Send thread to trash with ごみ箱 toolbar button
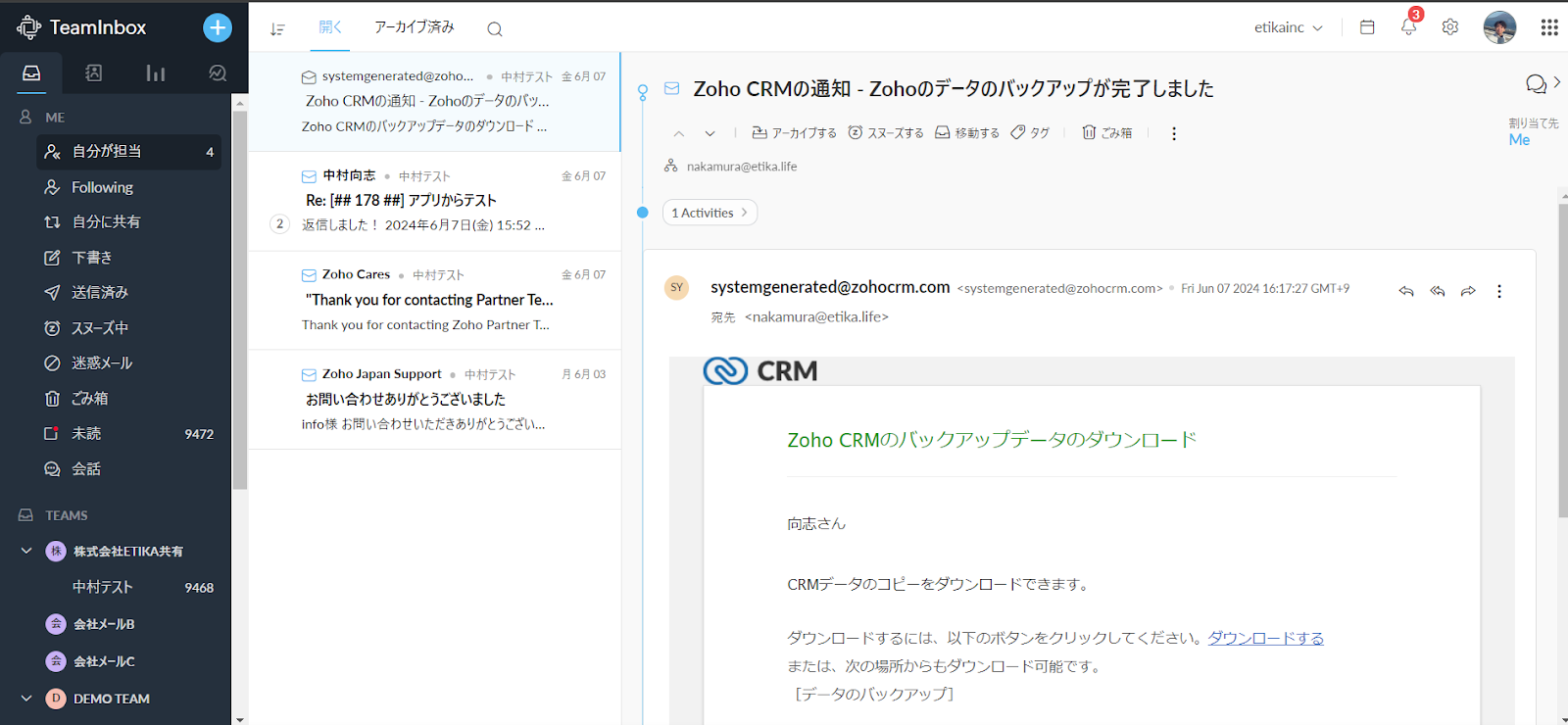Image resolution: width=1568 pixels, height=725 pixels. click(x=1107, y=133)
